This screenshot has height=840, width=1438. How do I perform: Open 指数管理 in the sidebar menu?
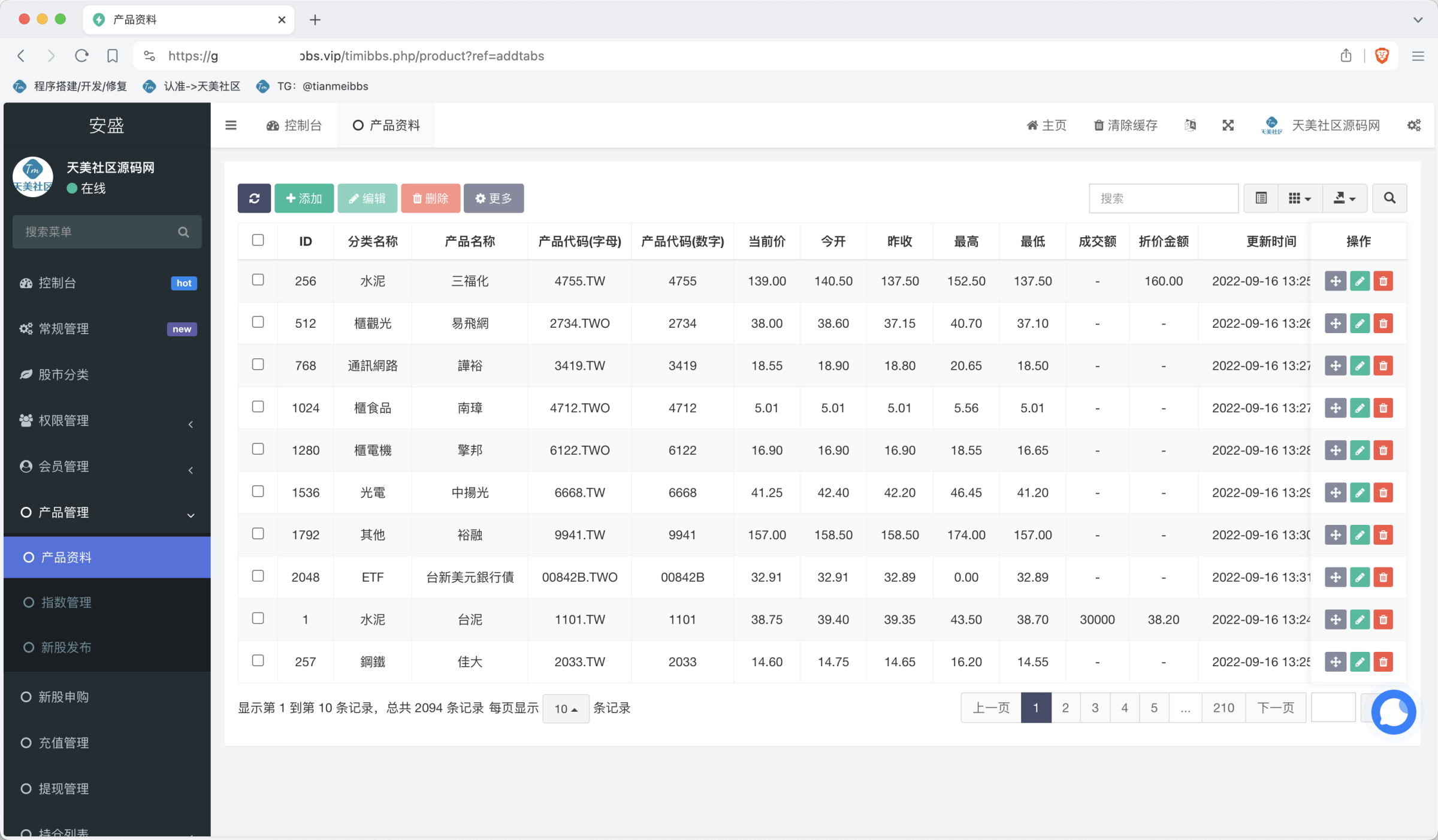tap(66, 602)
